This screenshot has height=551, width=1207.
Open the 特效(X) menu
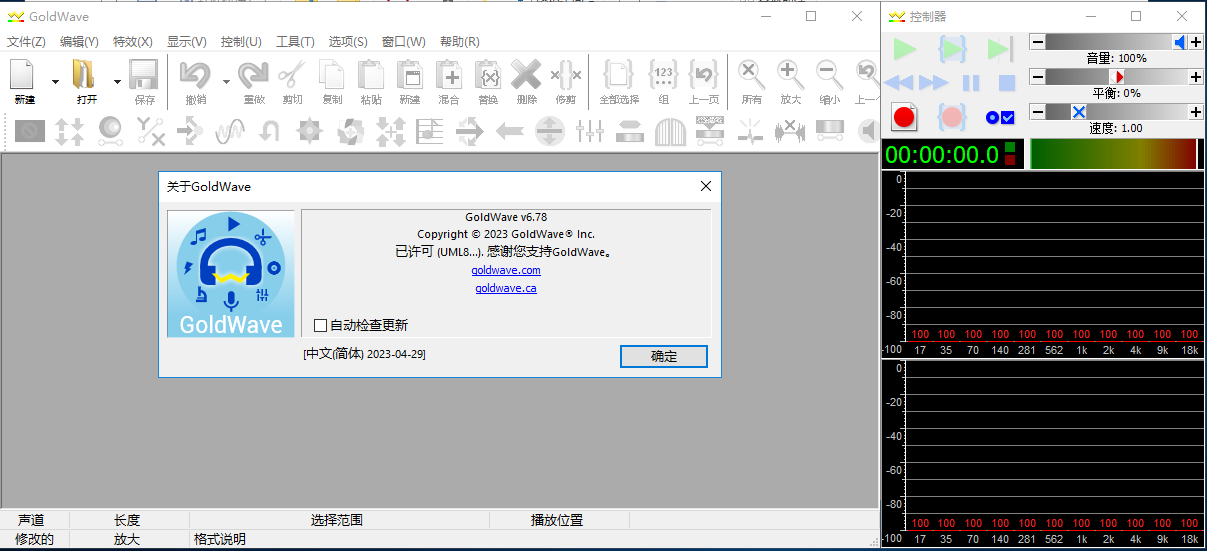[x=133, y=41]
